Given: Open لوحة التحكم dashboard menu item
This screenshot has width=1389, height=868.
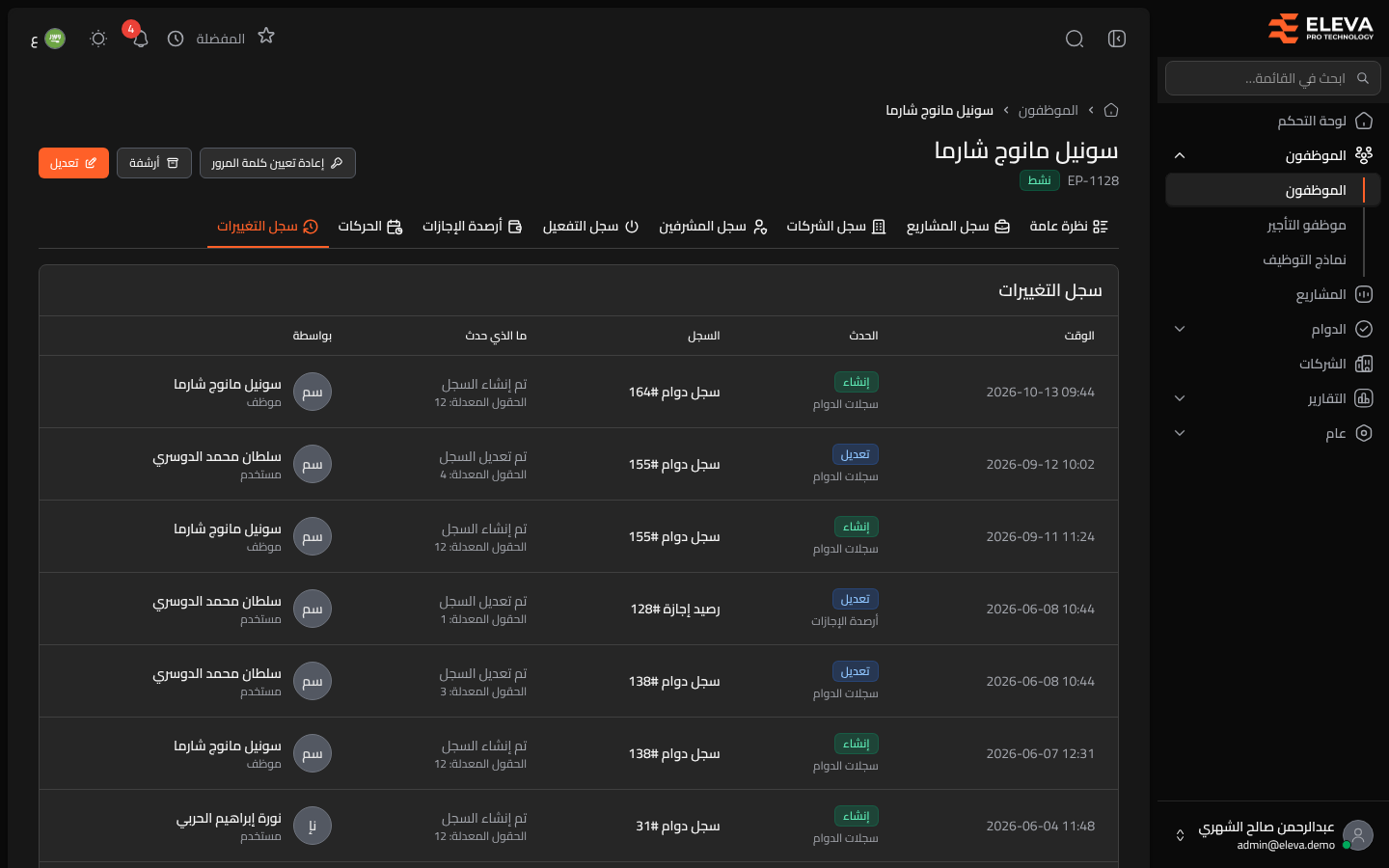Looking at the screenshot, I should (x=1273, y=121).
